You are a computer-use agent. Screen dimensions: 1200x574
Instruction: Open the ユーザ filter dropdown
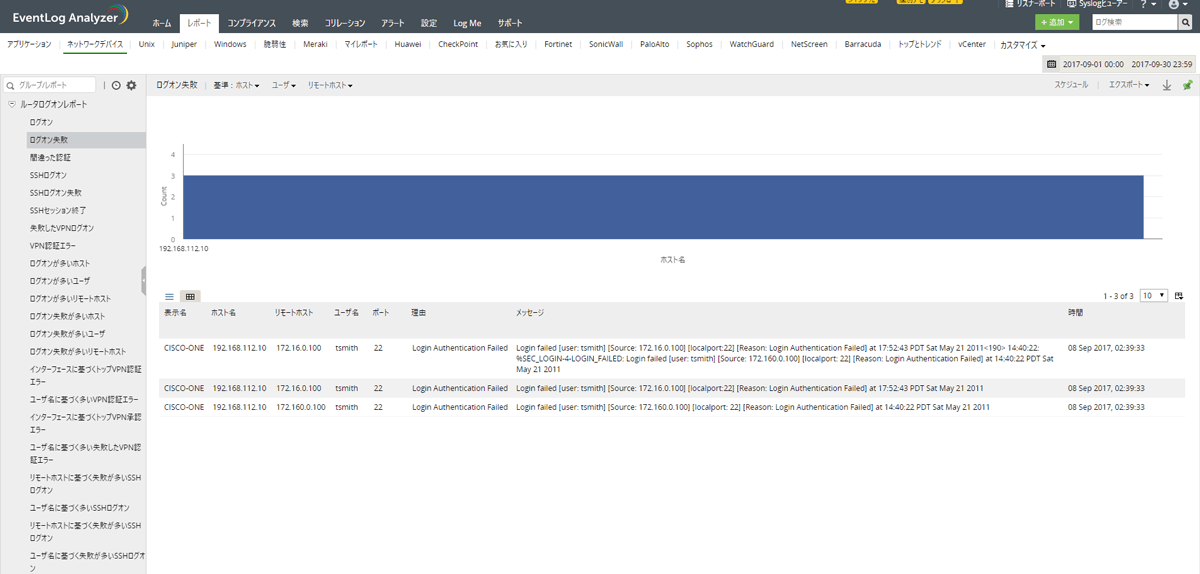click(284, 86)
